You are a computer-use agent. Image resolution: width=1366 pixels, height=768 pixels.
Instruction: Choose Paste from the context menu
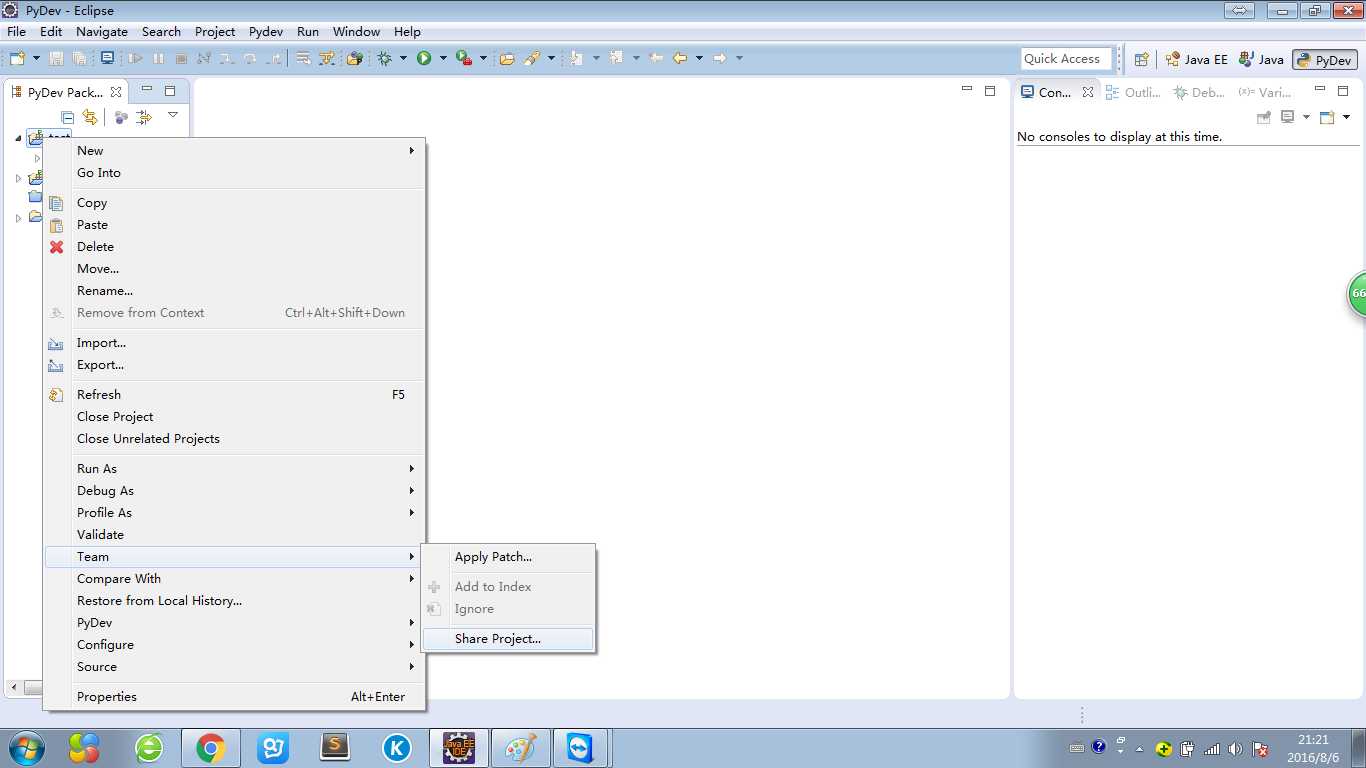[235, 225]
